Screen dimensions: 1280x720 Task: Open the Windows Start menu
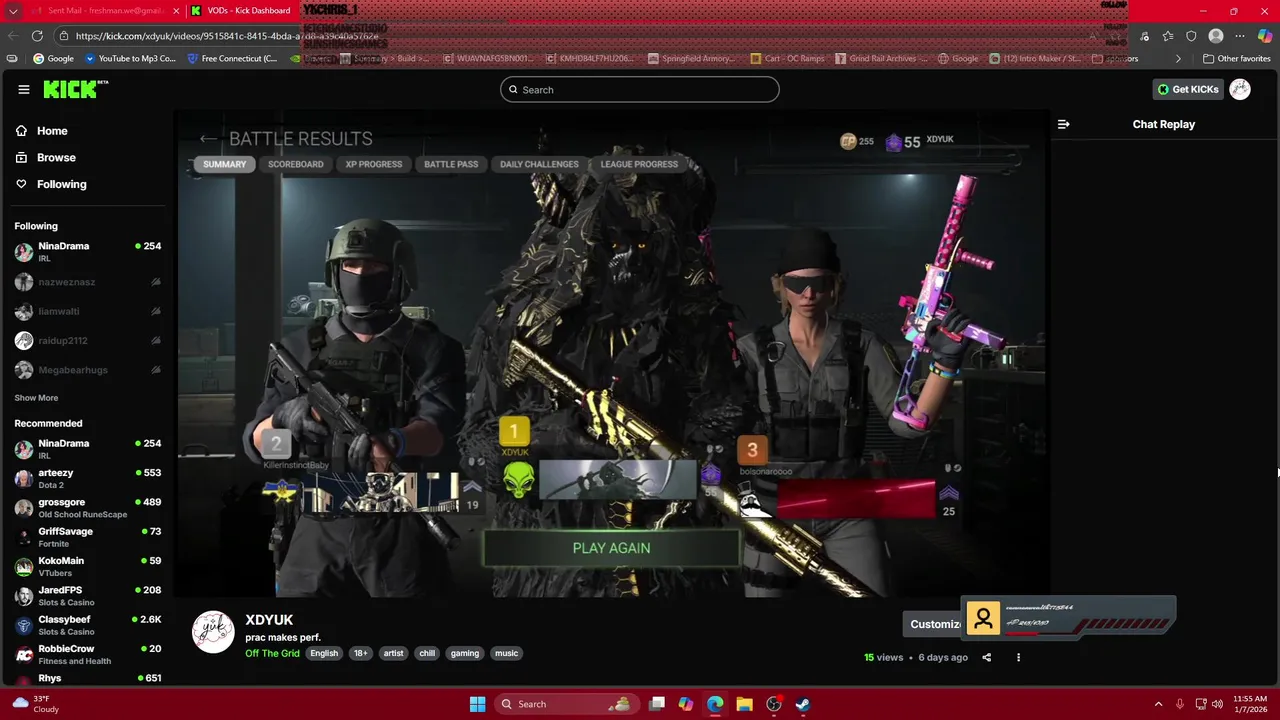(477, 704)
